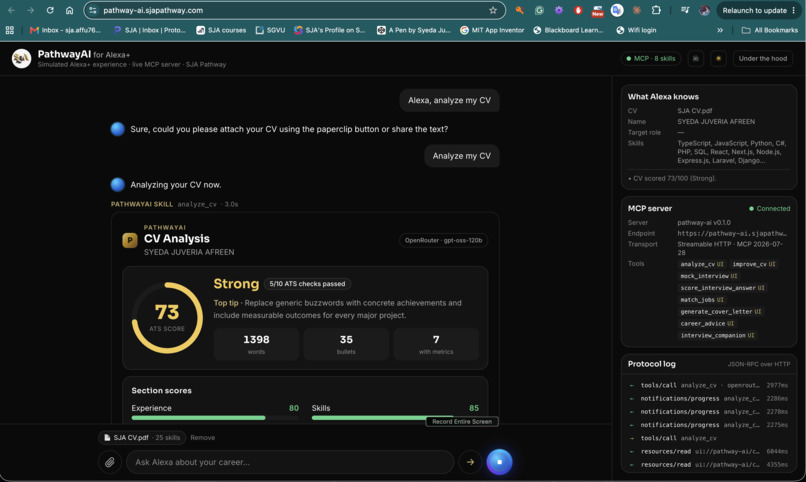Viewport: 806px width, 482px height.
Task: Send message with the arrow button
Action: 470,462
